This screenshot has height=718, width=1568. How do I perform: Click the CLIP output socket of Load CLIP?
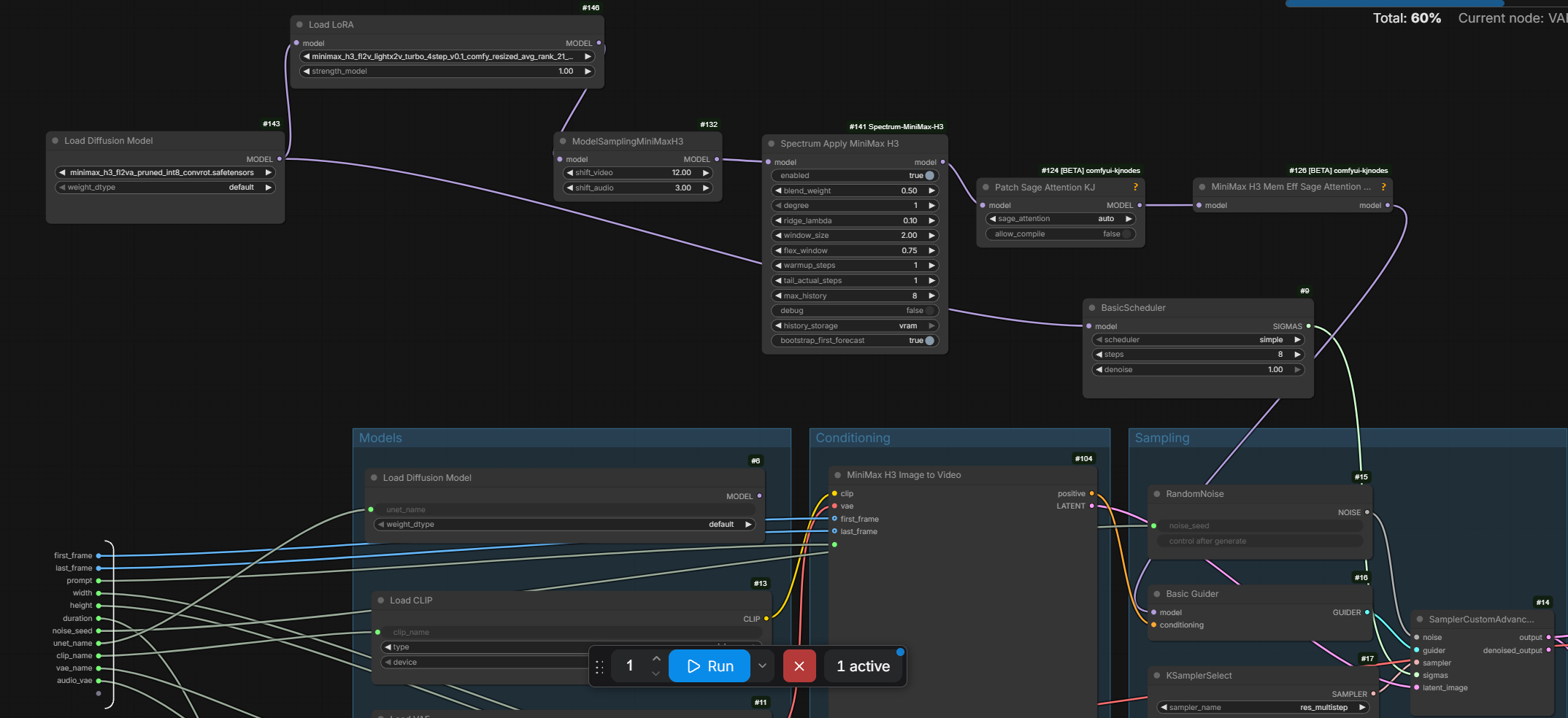tap(766, 619)
